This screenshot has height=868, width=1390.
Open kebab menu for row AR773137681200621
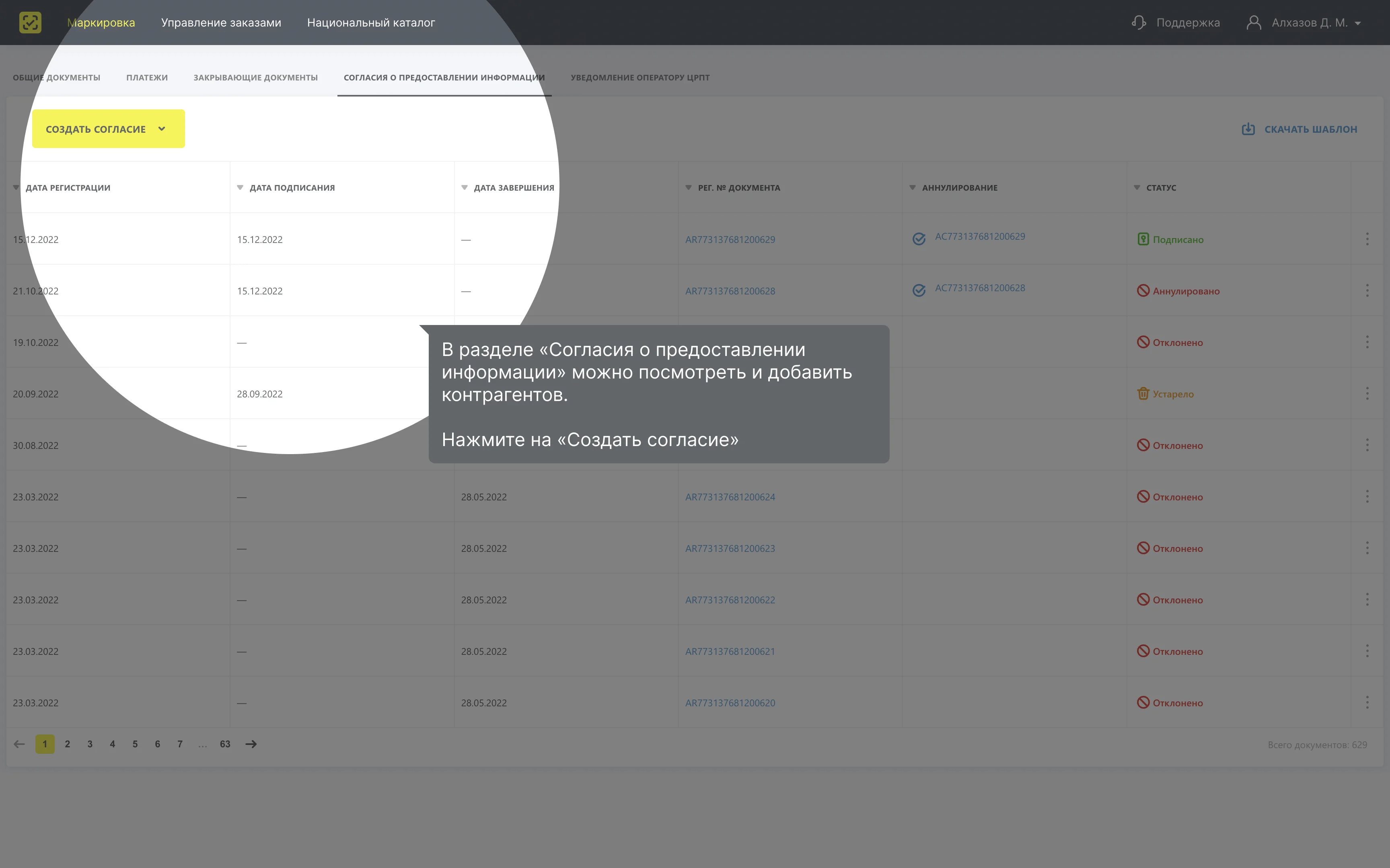click(x=1367, y=651)
